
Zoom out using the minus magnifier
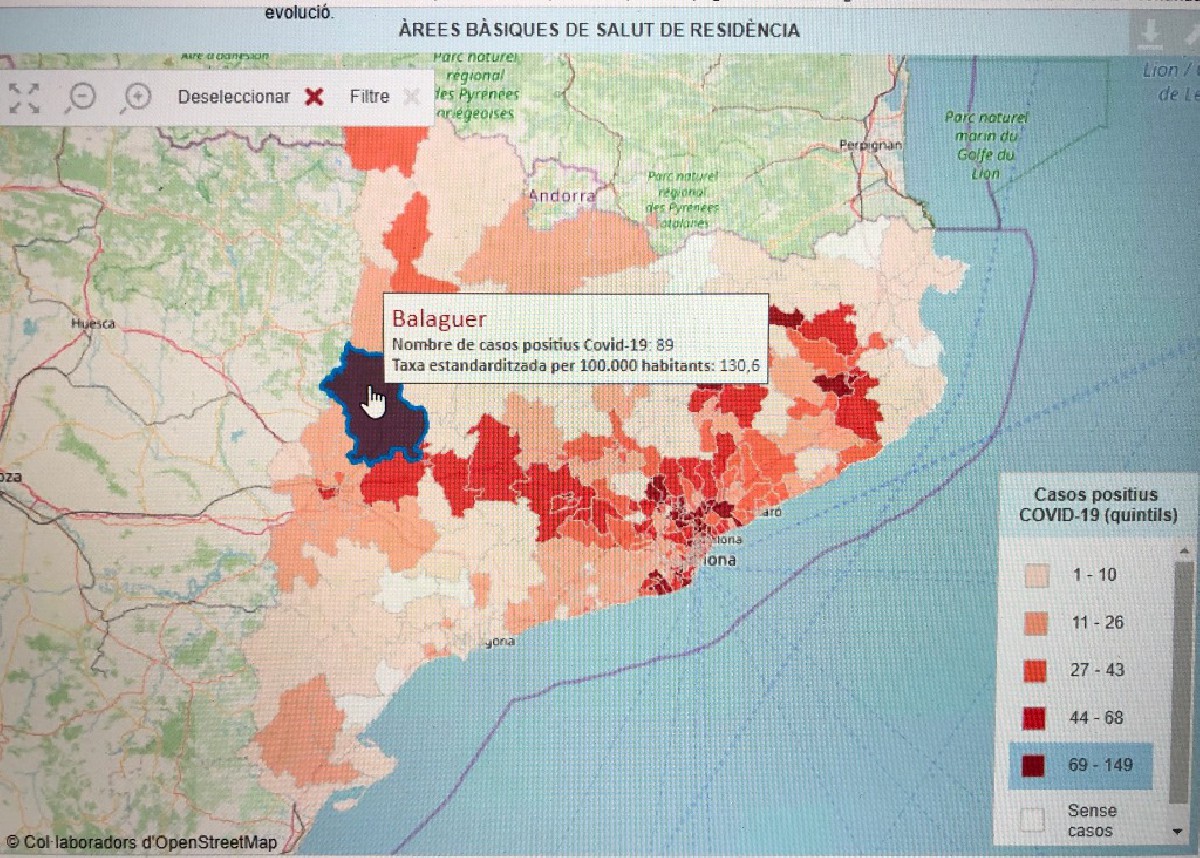[x=81, y=97]
